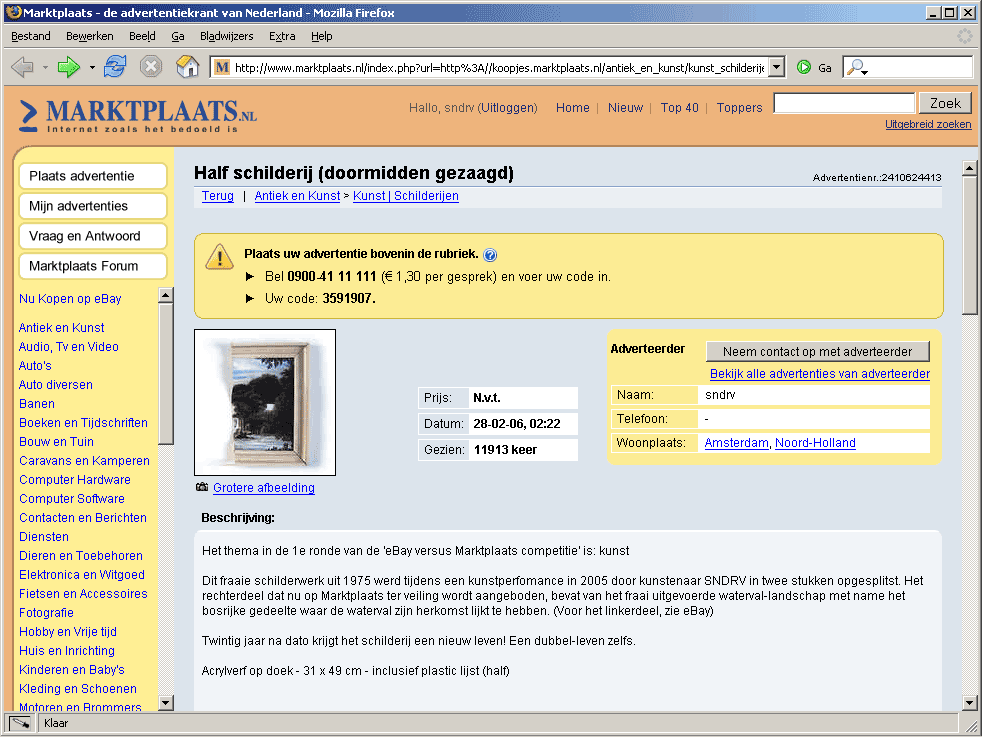This screenshot has height=737, width=982.
Task: Click the Antiek en Kunst breadcrumb link
Action: [x=297, y=196]
